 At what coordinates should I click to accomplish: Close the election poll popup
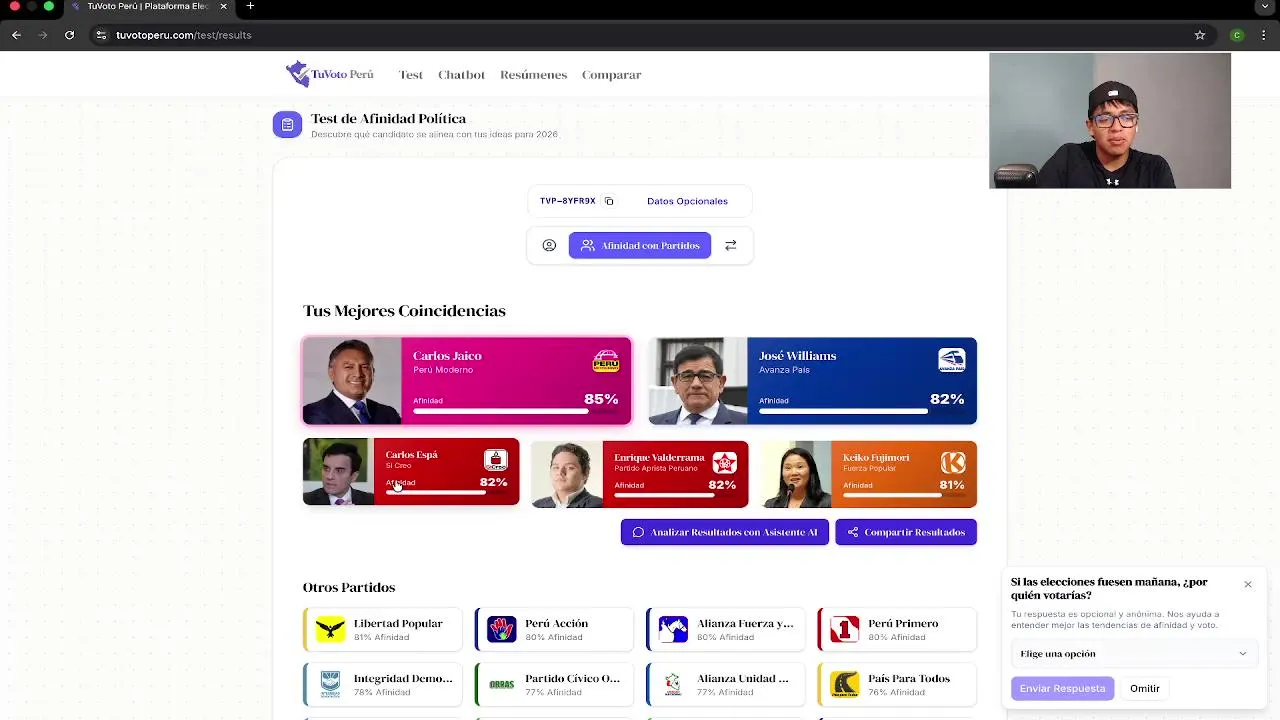(1248, 584)
